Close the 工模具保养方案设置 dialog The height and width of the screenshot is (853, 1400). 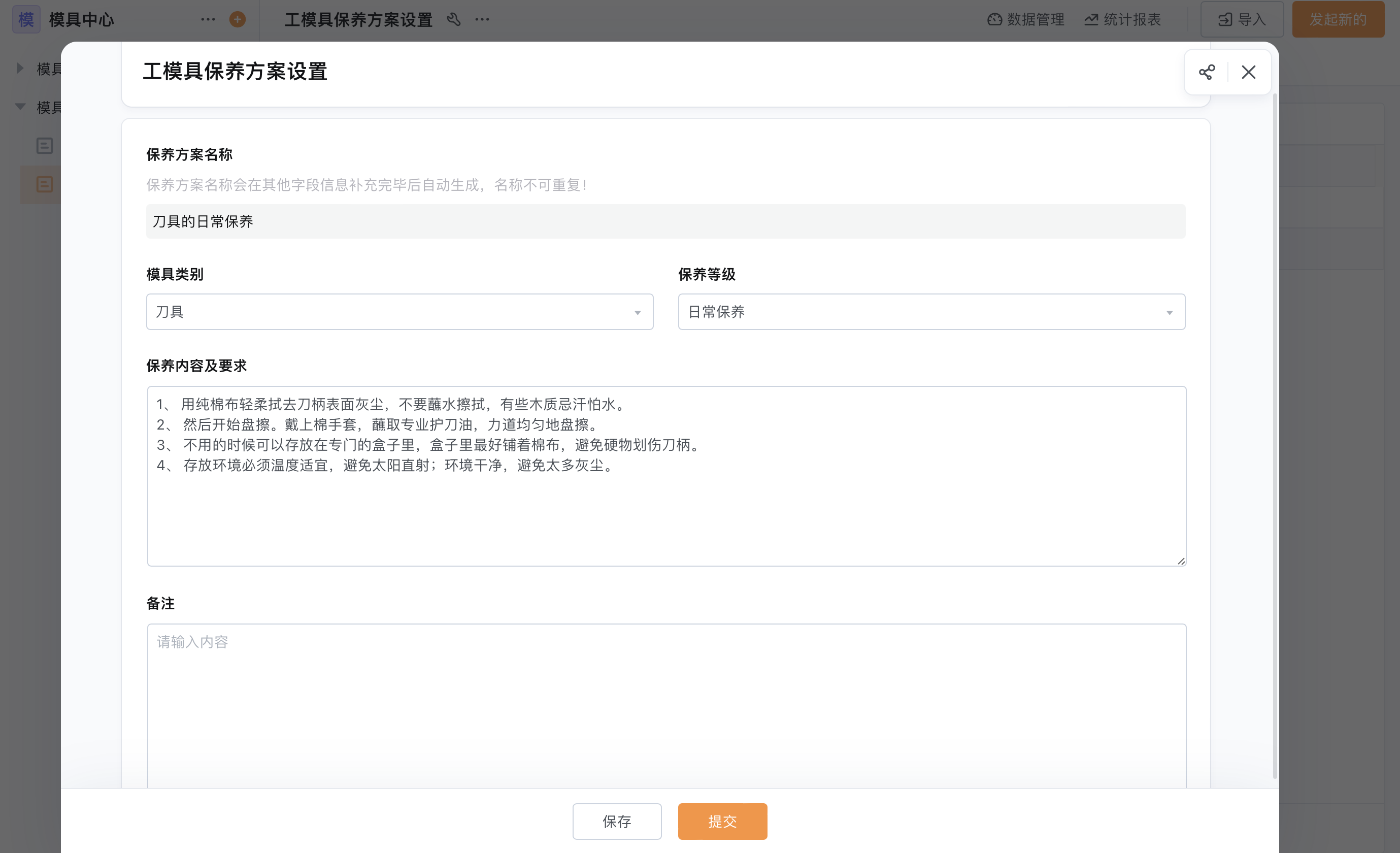(1248, 72)
